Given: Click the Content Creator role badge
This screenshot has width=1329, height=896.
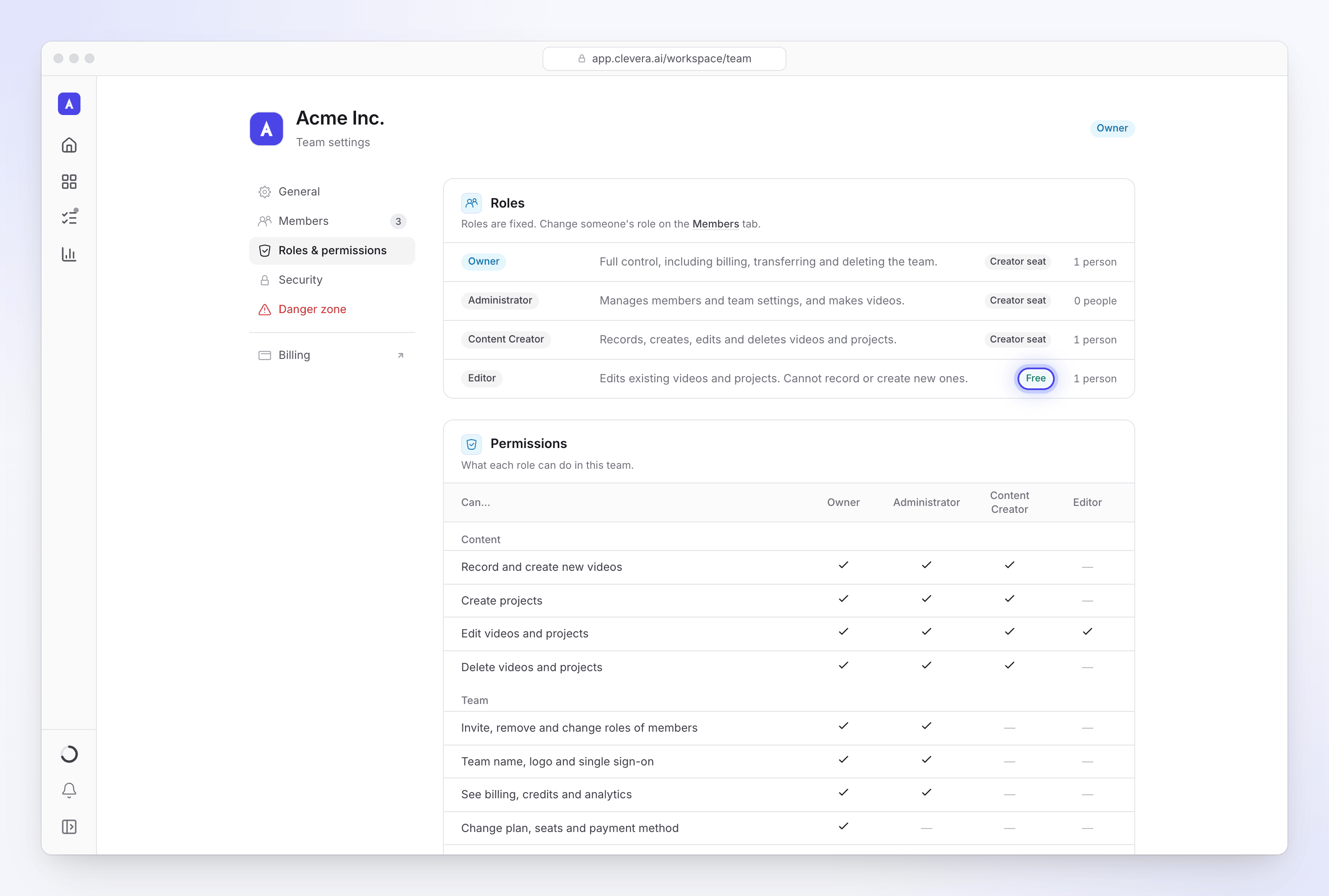Looking at the screenshot, I should 506,339.
